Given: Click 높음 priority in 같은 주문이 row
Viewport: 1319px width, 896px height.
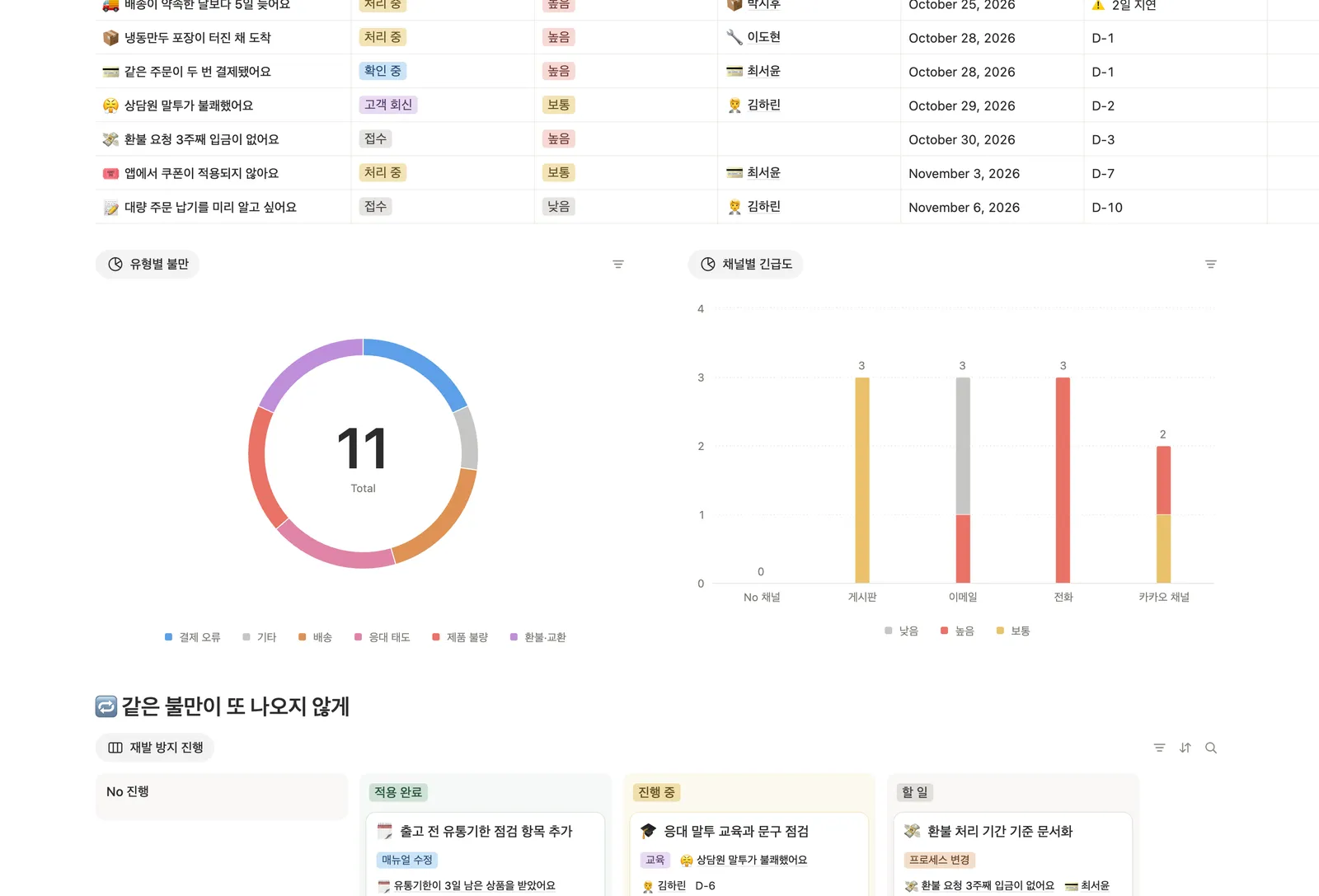Looking at the screenshot, I should coord(559,71).
